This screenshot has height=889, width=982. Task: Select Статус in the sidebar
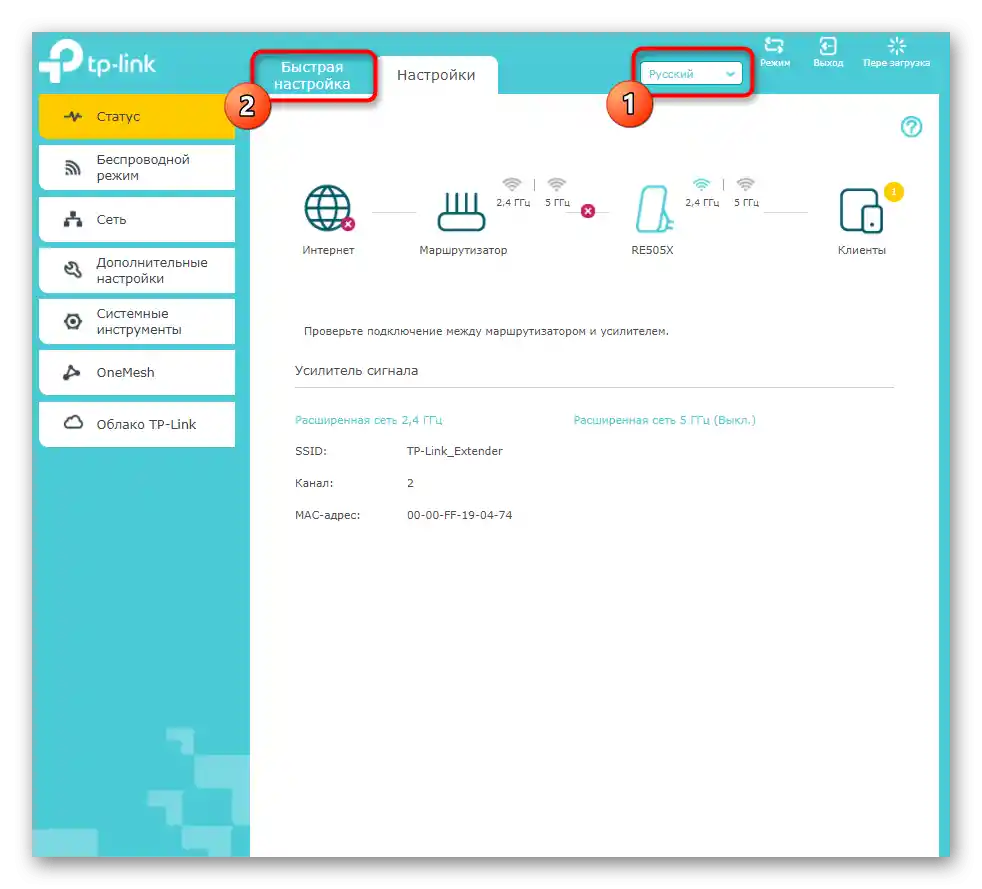pos(137,116)
